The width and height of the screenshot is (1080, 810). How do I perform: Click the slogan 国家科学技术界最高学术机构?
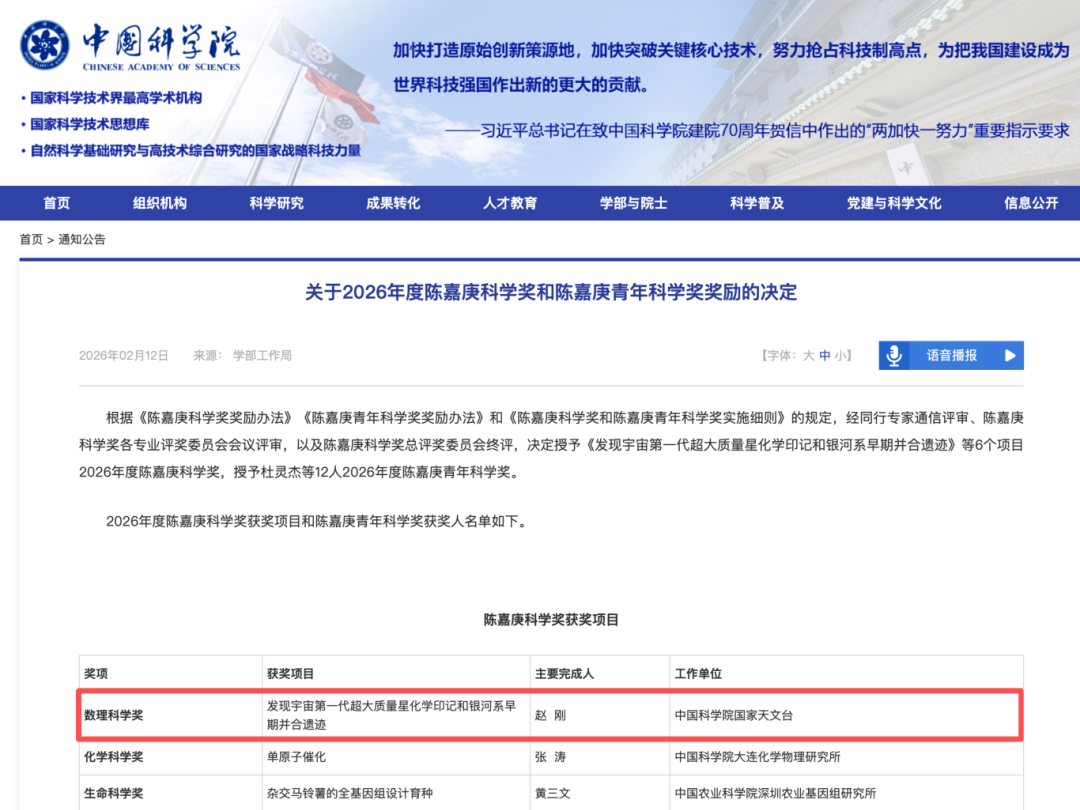116,98
